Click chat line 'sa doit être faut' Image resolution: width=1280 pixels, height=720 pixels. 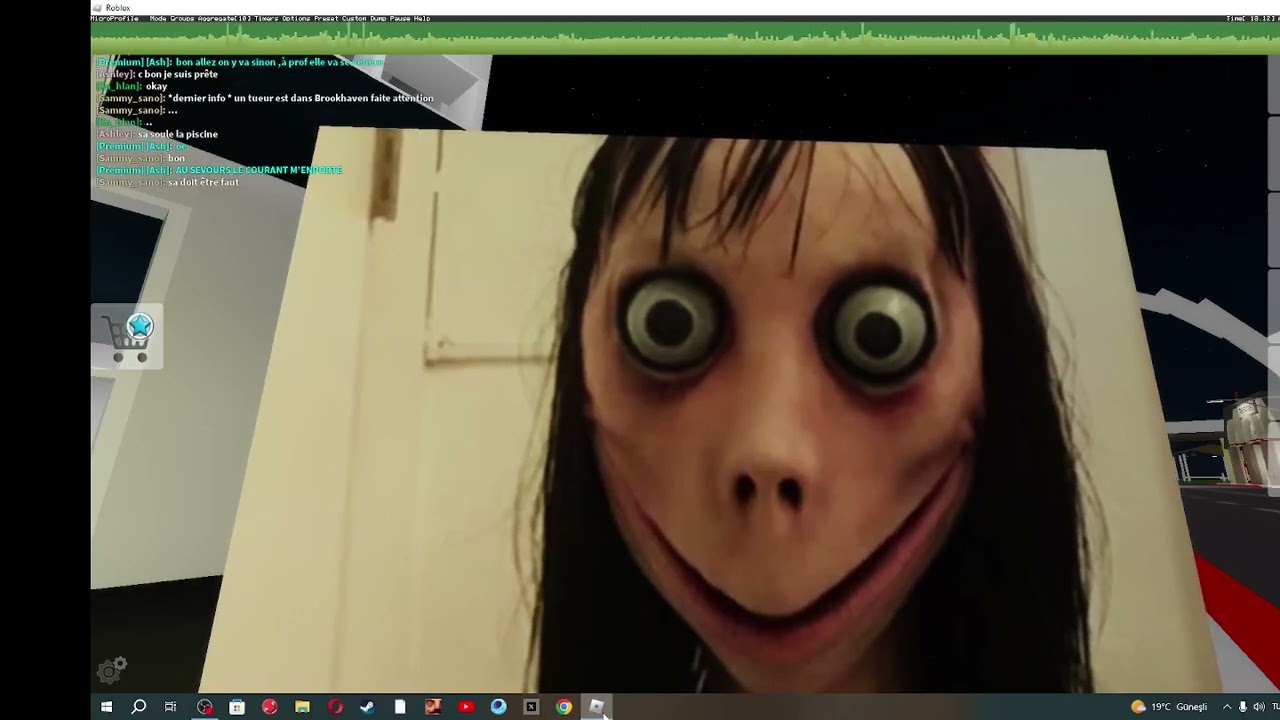click(168, 182)
